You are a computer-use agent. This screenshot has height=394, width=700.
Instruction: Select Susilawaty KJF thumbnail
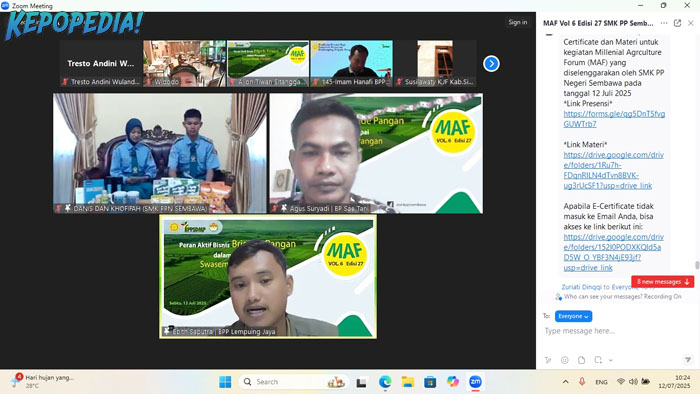click(x=435, y=63)
